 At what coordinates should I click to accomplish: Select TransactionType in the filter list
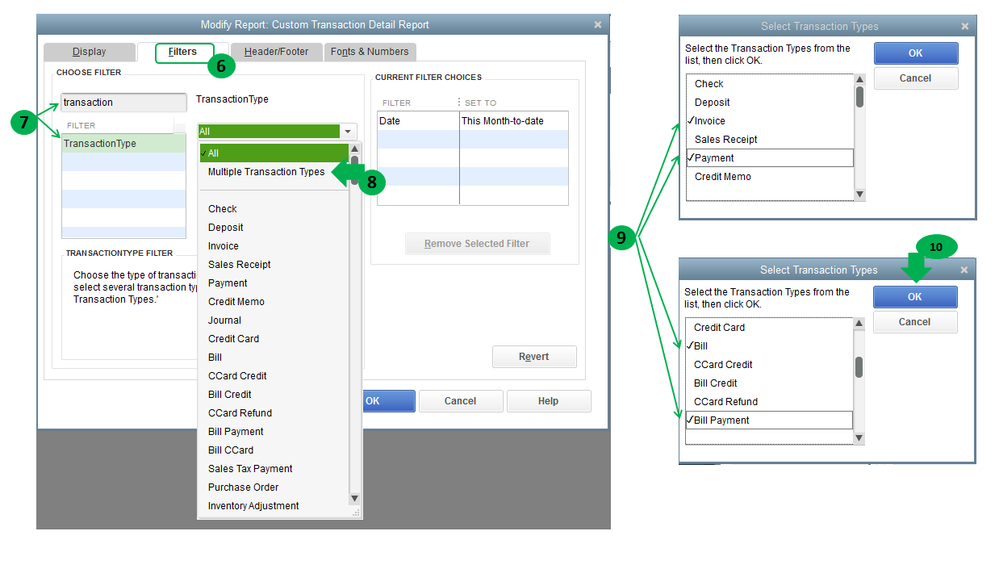(x=124, y=144)
